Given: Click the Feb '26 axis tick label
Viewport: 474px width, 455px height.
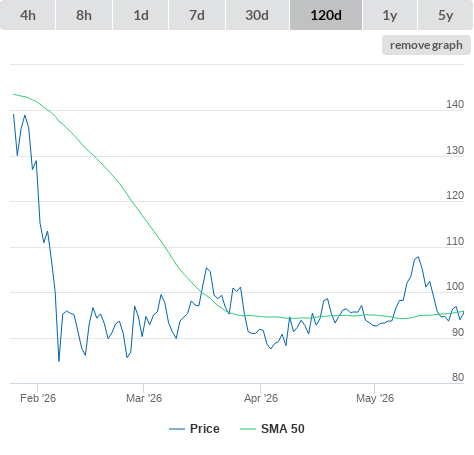Looking at the screenshot, I should pyautogui.click(x=38, y=398).
